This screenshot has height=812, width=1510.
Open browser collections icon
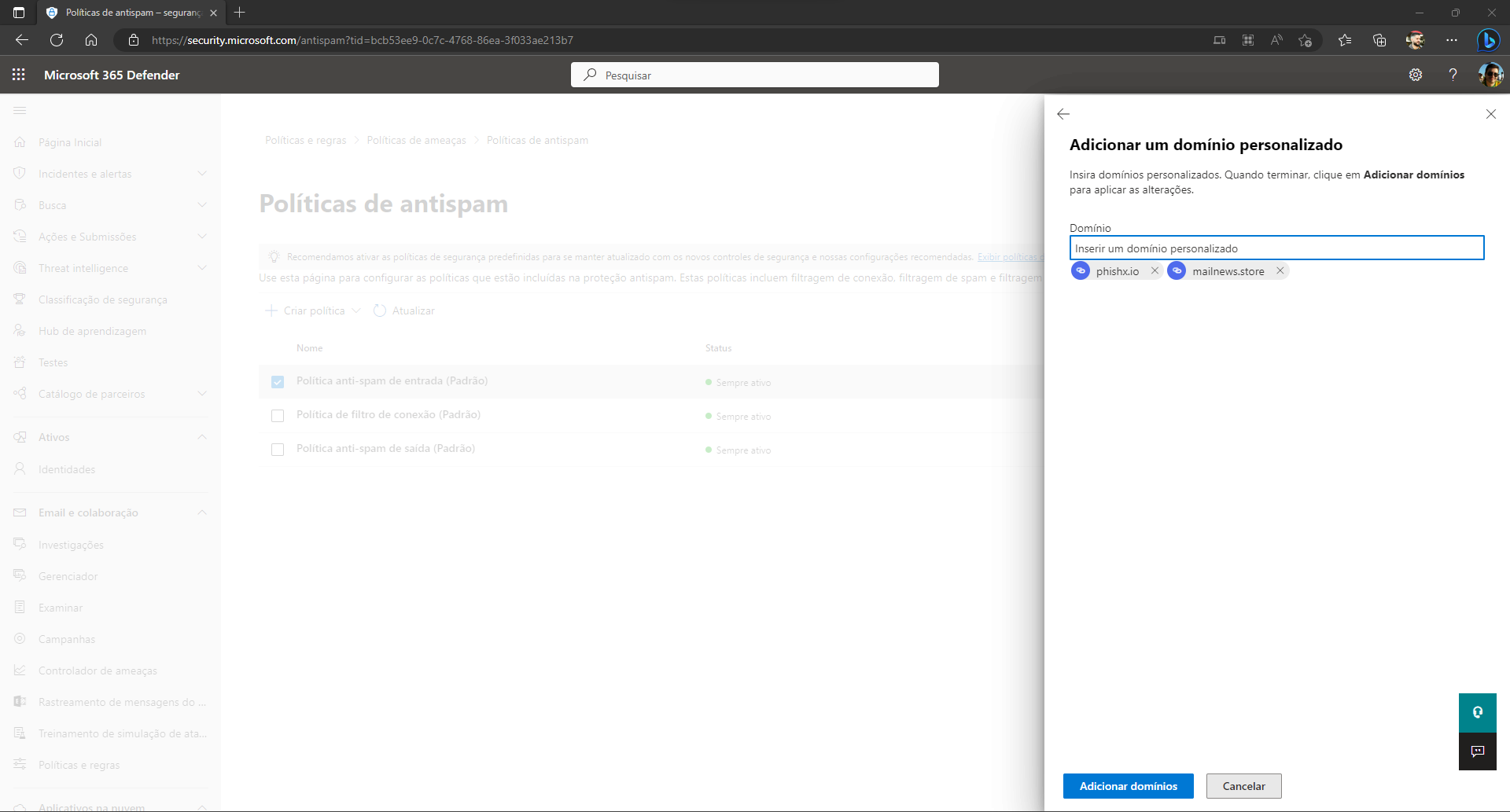point(1379,40)
